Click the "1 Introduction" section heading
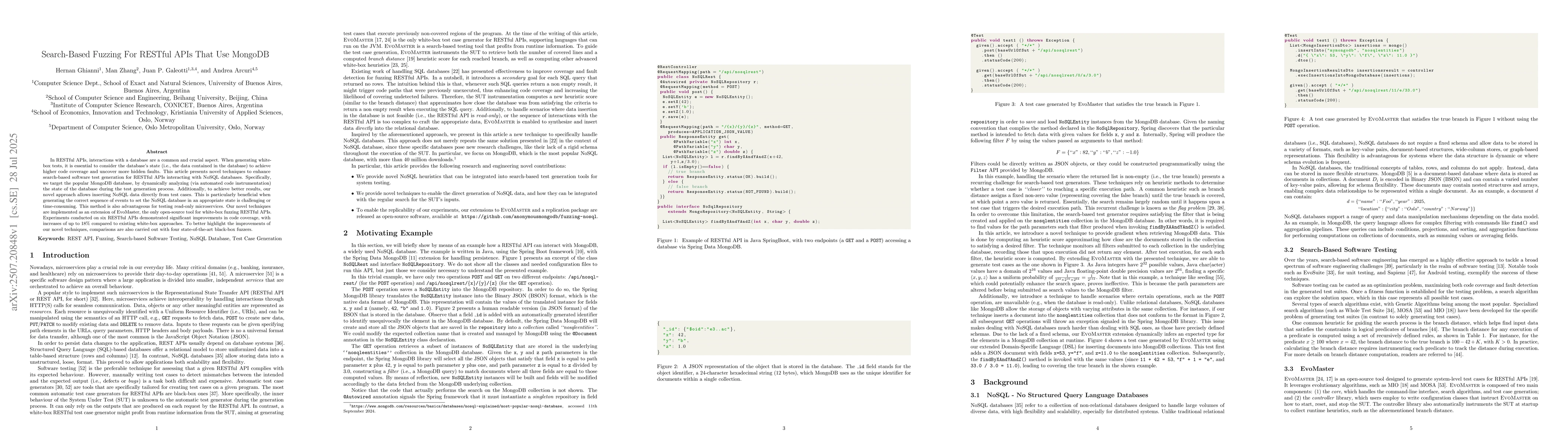Viewport: 1568px width, 444px height. pyautogui.click(x=59, y=255)
